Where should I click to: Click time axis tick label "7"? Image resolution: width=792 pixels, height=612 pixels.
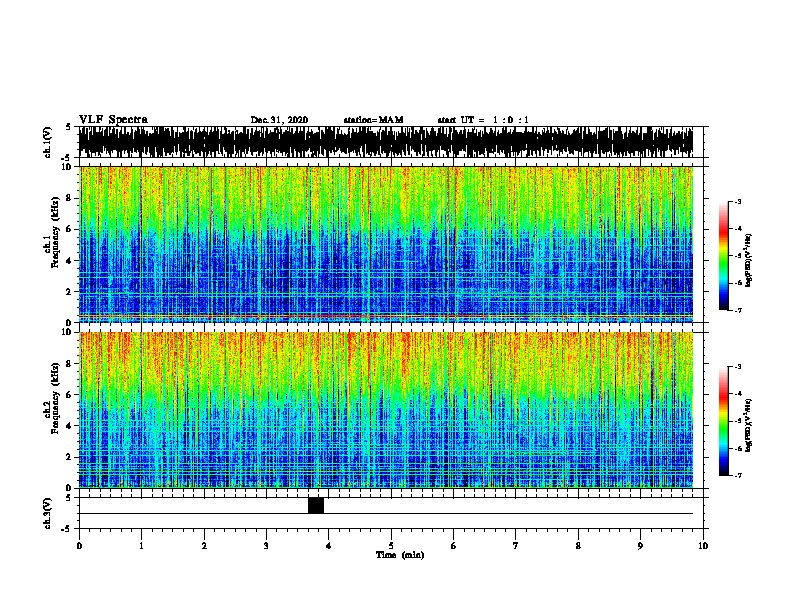(x=516, y=546)
